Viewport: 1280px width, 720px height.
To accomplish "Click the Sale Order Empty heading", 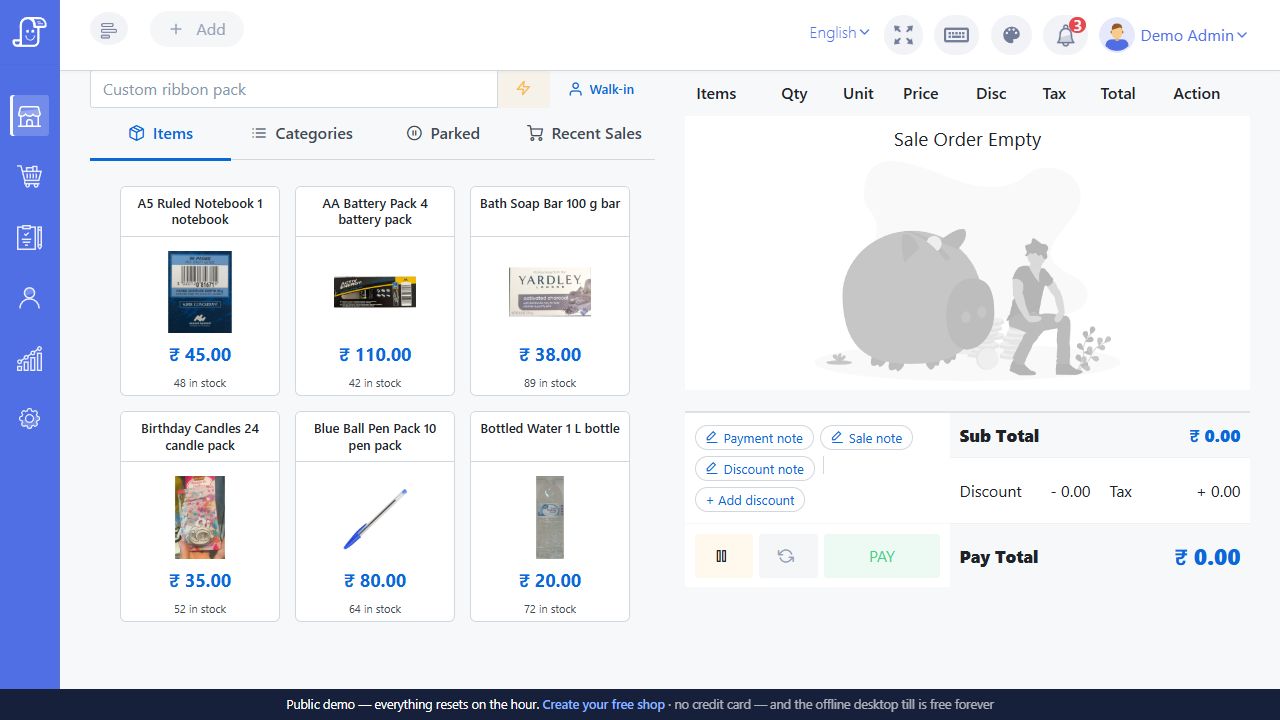I will (967, 140).
